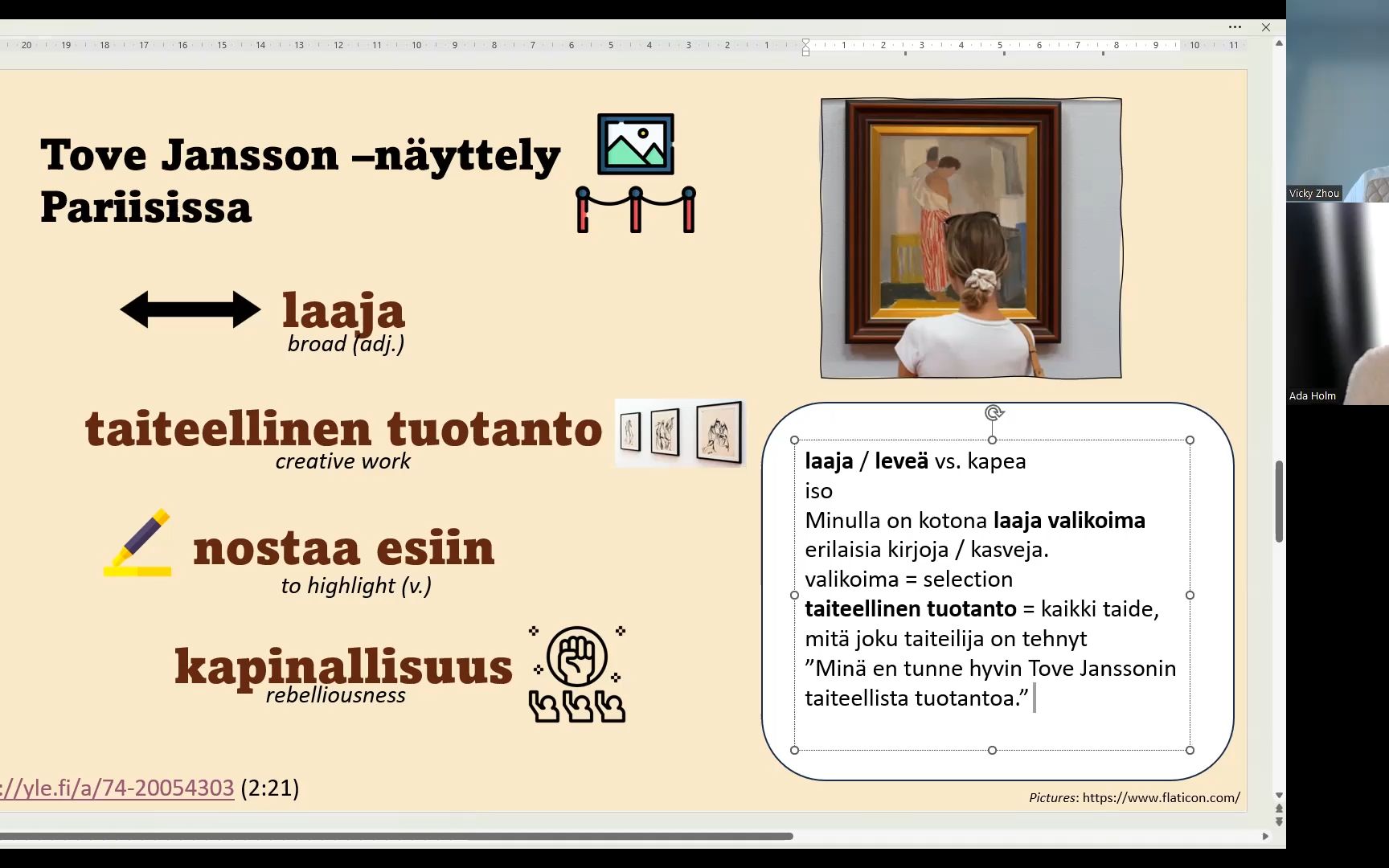Open the yle.fi/a/74-20054303 link

point(117,788)
